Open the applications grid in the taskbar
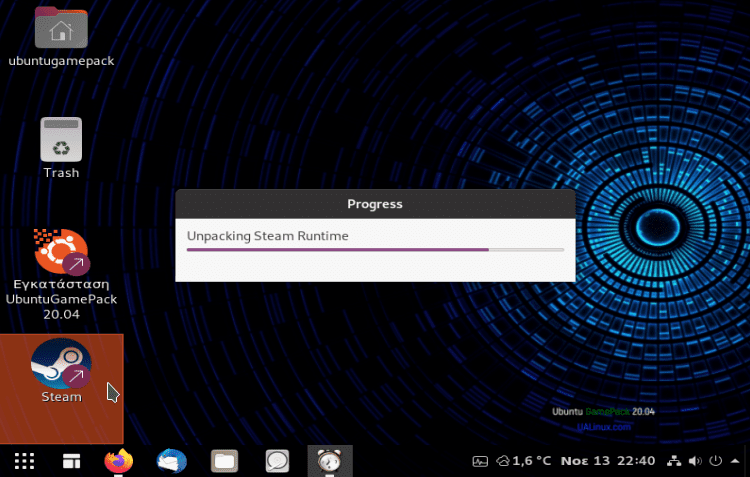This screenshot has width=750, height=477. coord(24,461)
